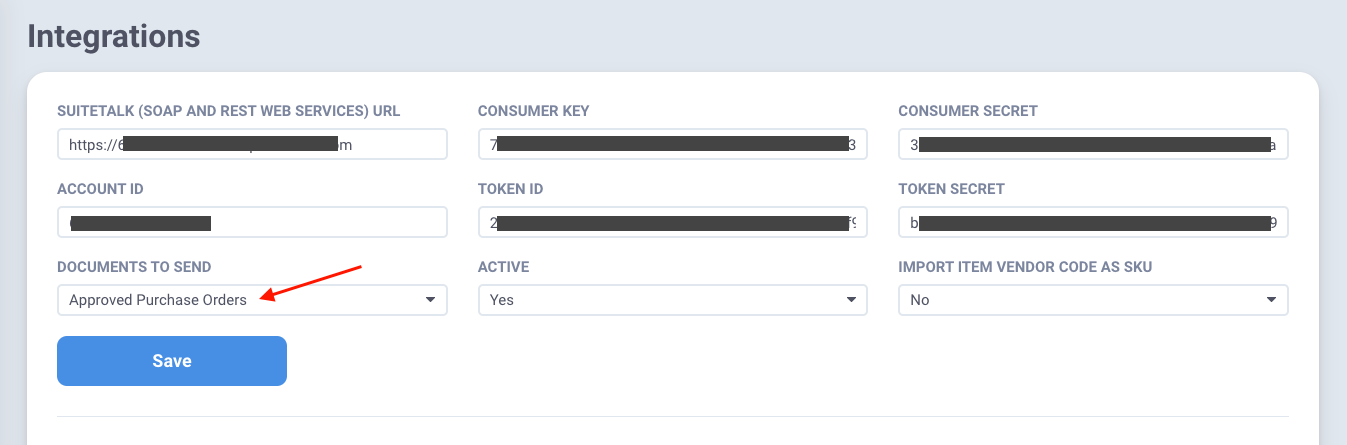Click the caret arrow in the Active select
The image size is (1347, 445).
(851, 300)
